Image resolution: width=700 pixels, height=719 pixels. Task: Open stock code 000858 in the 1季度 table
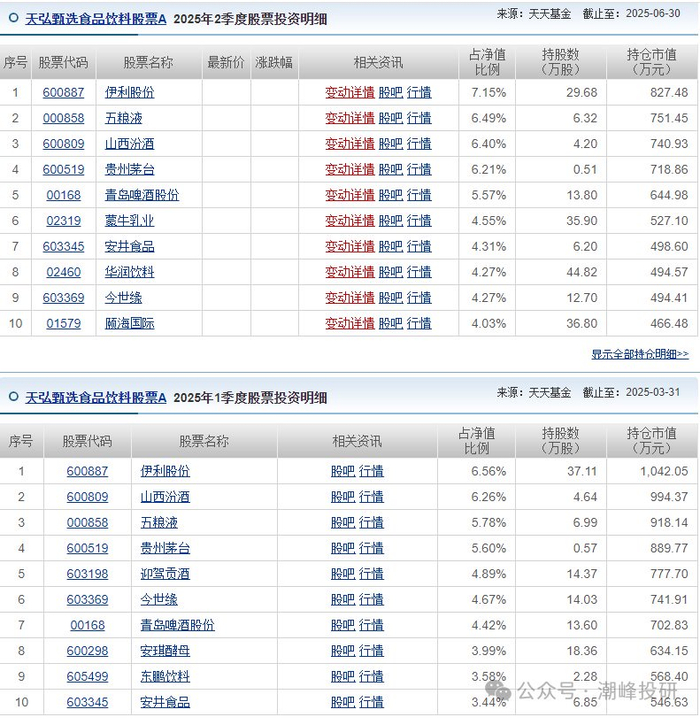[87, 523]
